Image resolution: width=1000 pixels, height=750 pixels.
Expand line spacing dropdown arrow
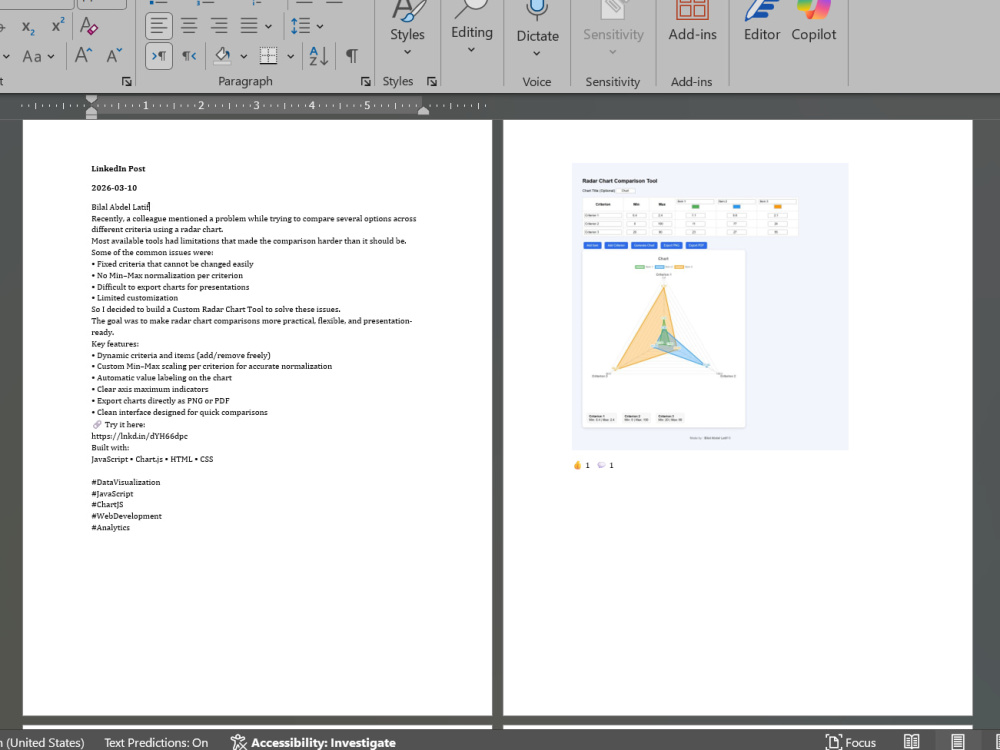[x=320, y=27]
